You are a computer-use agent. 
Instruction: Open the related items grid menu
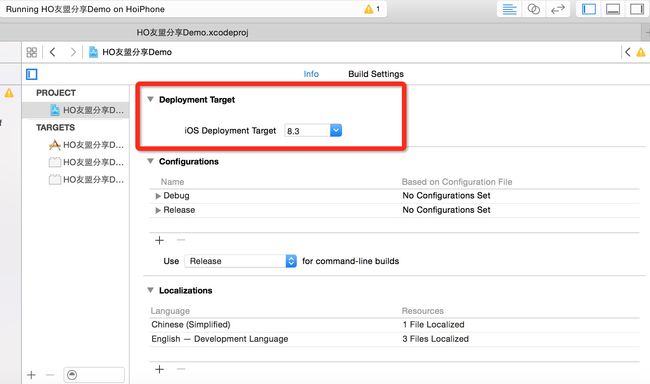pos(32,52)
